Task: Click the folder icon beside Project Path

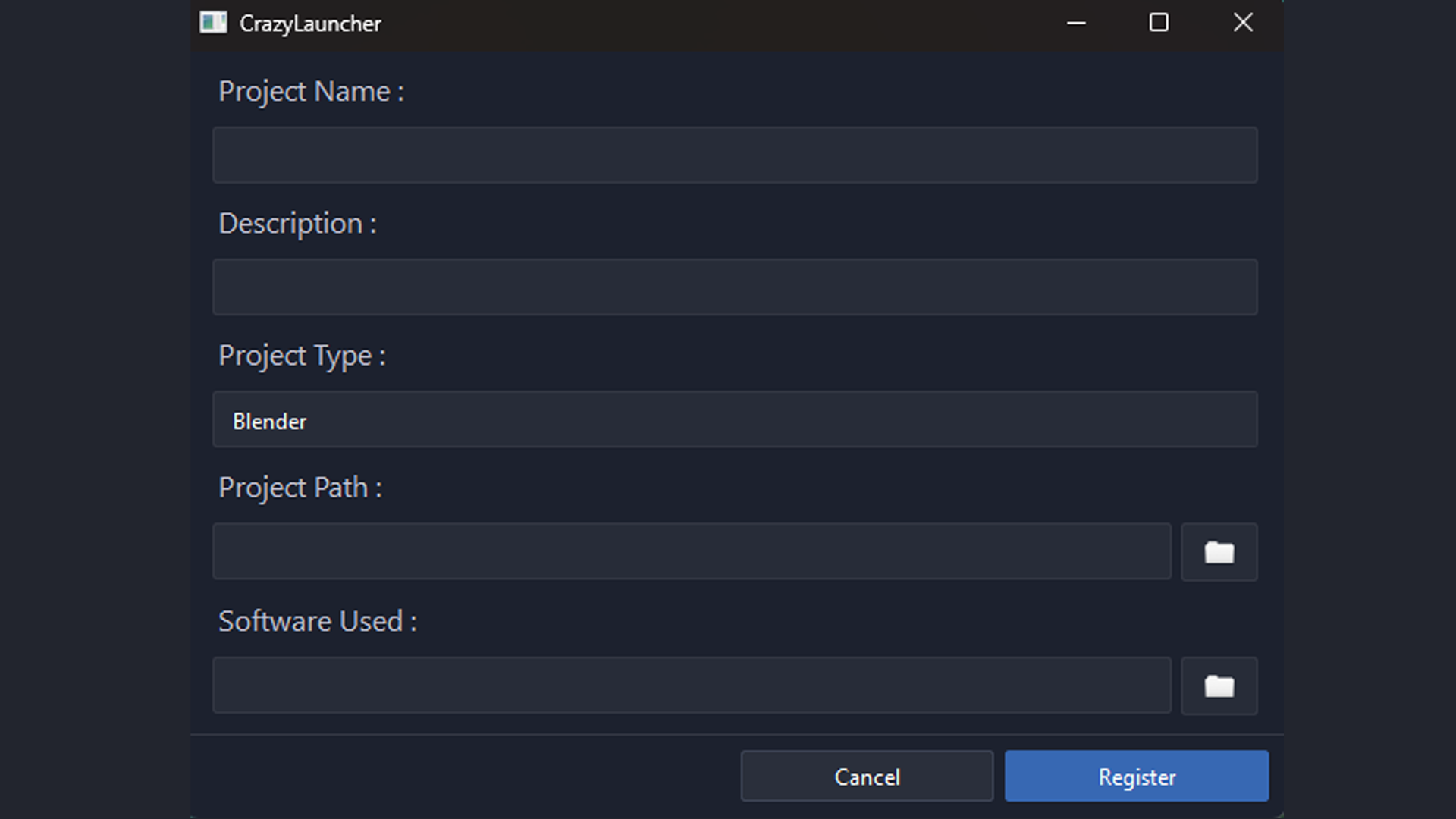Action: point(1219,552)
